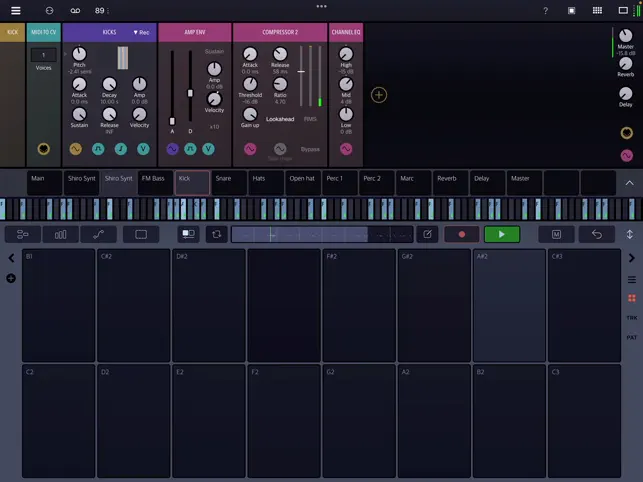Select the FM Bass track tab
This screenshot has height=482, width=643.
[155, 183]
